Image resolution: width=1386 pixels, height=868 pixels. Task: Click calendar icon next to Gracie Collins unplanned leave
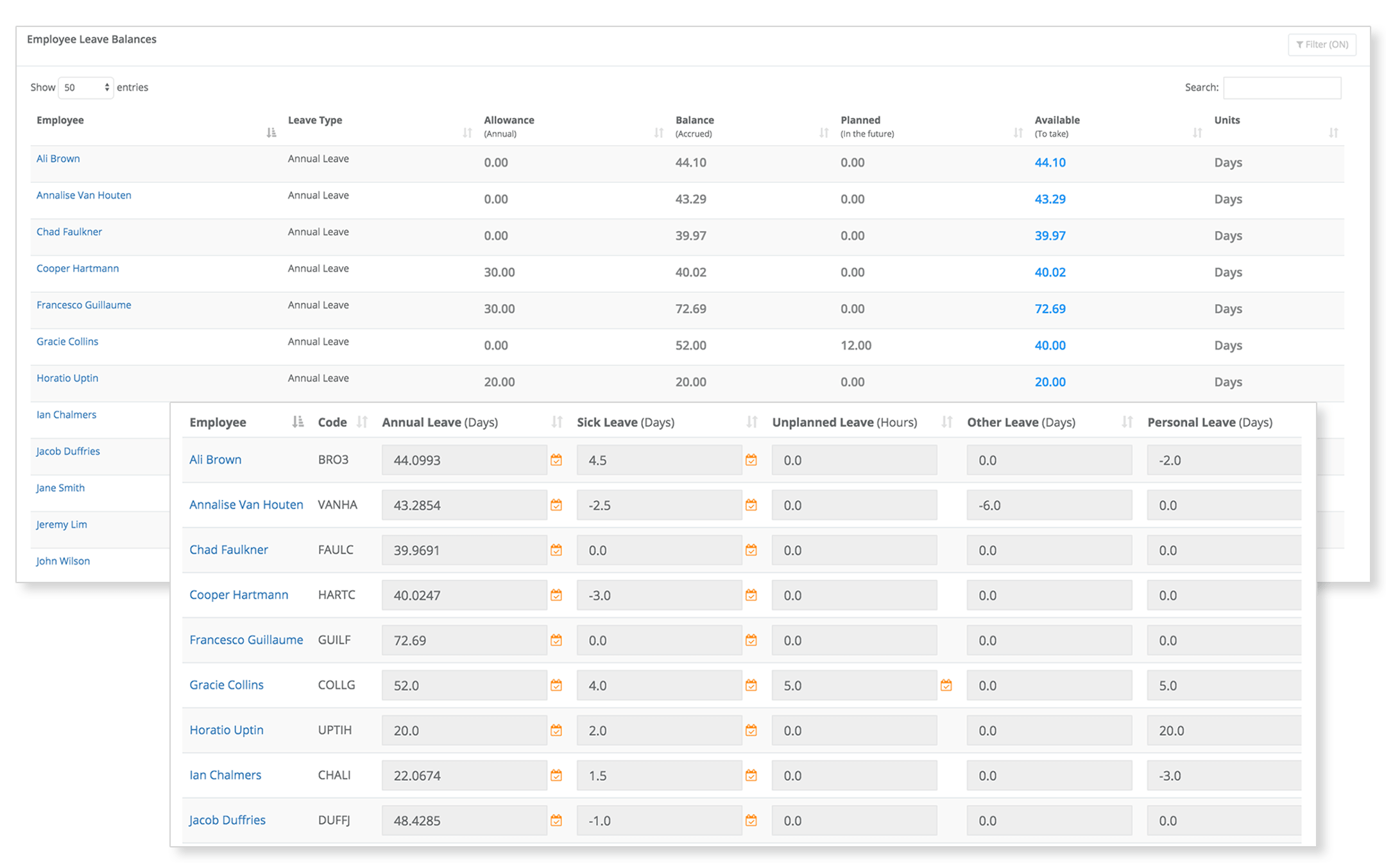946,685
